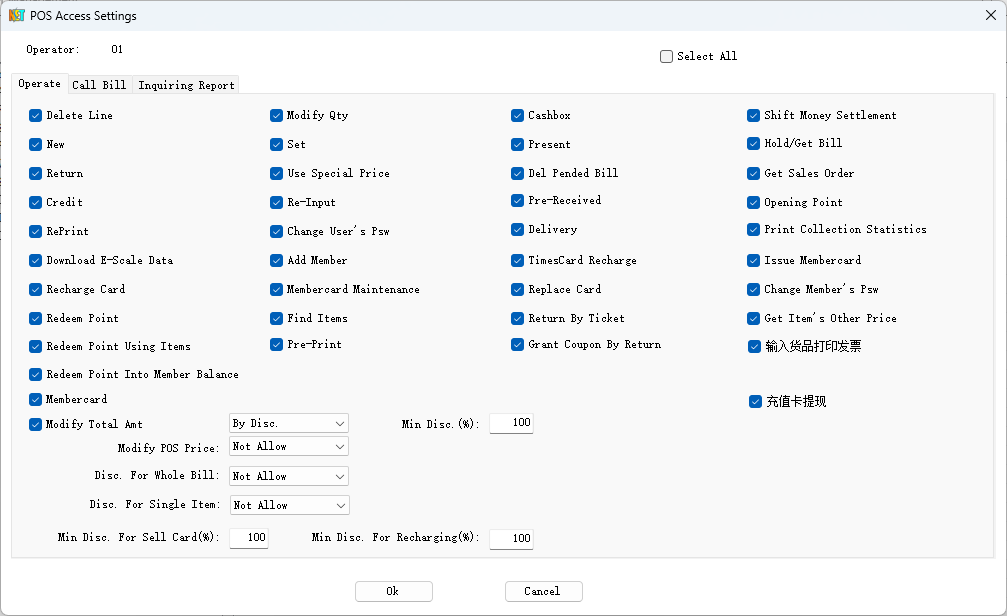Open the Inquiring Report tab
The height and width of the screenshot is (616, 1007).
(x=186, y=85)
